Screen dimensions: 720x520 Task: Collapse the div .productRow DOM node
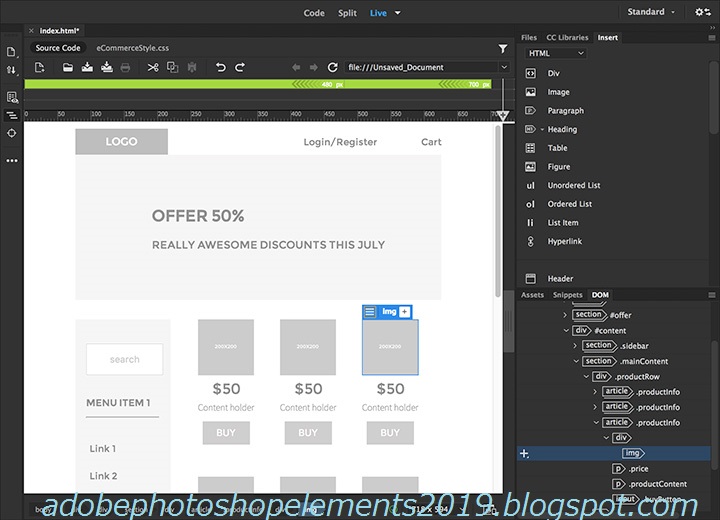tap(586, 377)
